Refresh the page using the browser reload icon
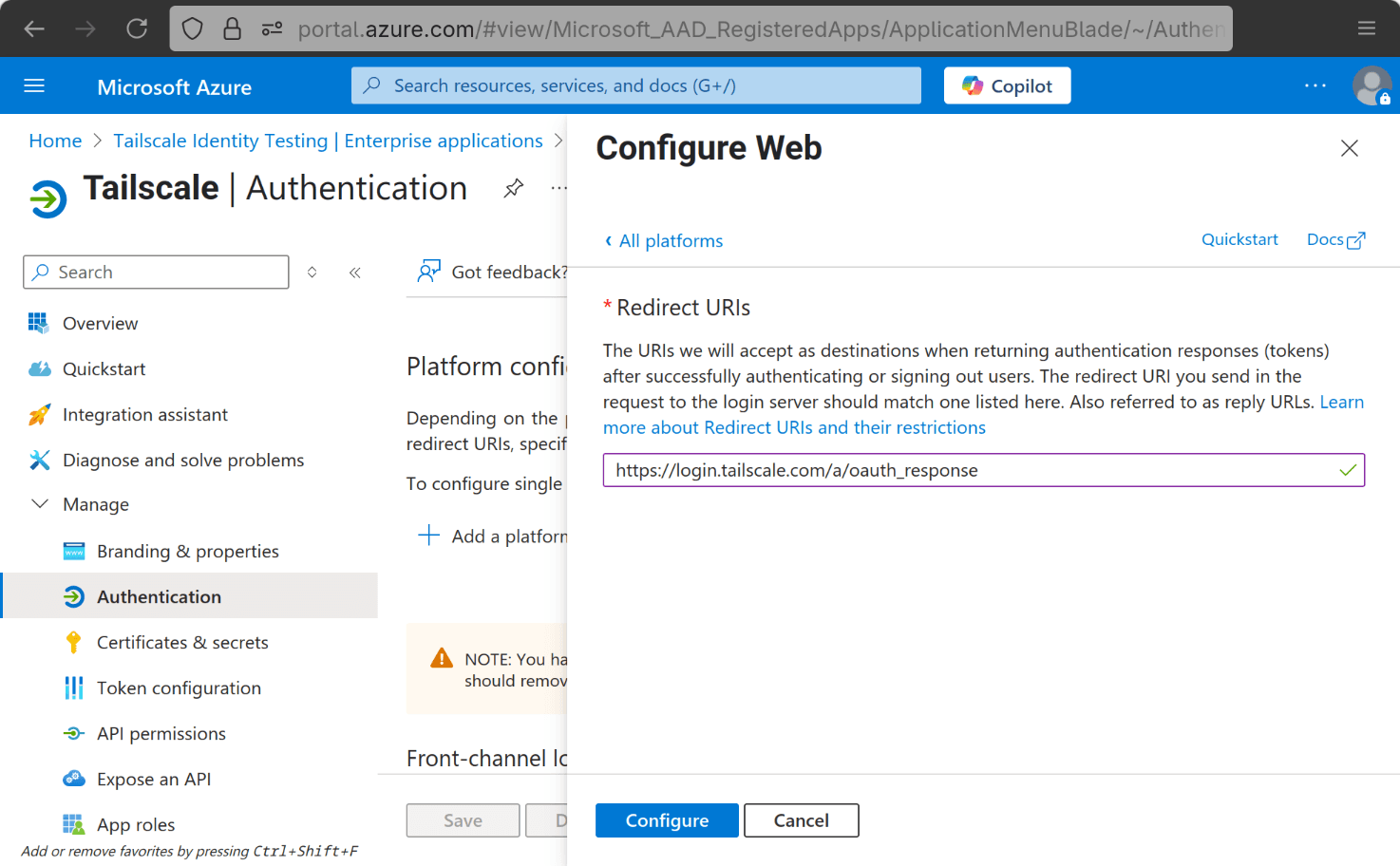 (137, 28)
